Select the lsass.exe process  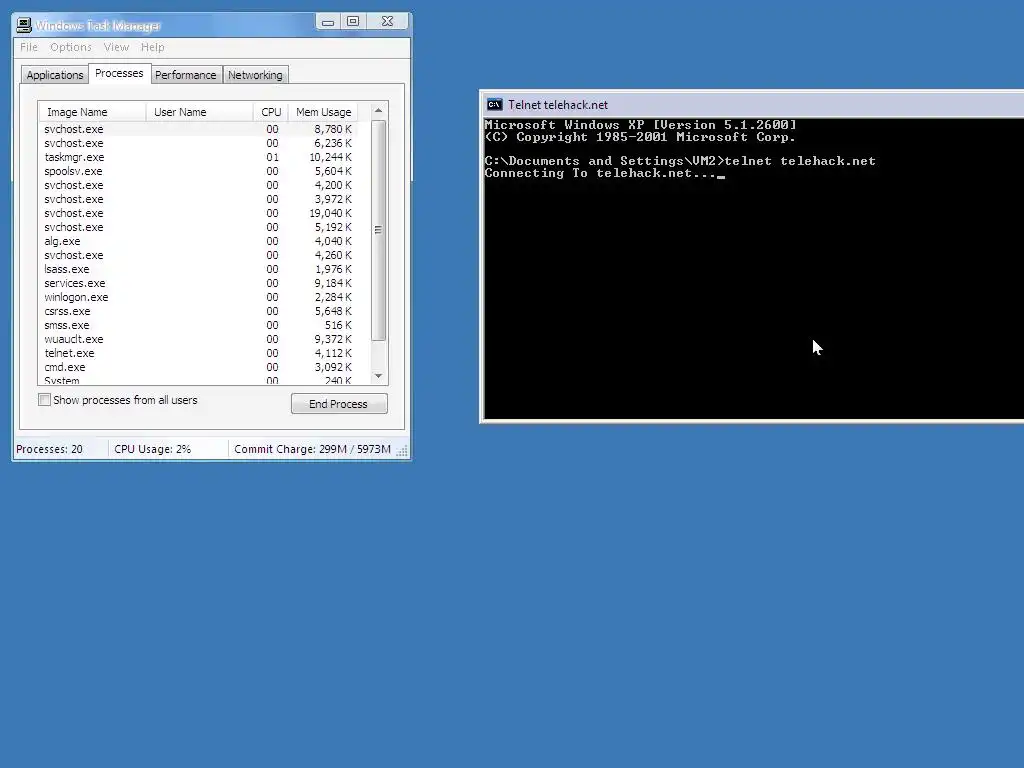click(199, 269)
